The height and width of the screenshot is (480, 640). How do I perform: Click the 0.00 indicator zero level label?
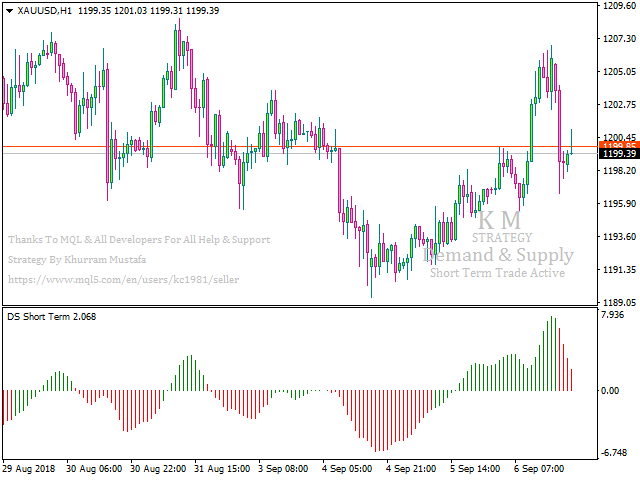point(611,391)
